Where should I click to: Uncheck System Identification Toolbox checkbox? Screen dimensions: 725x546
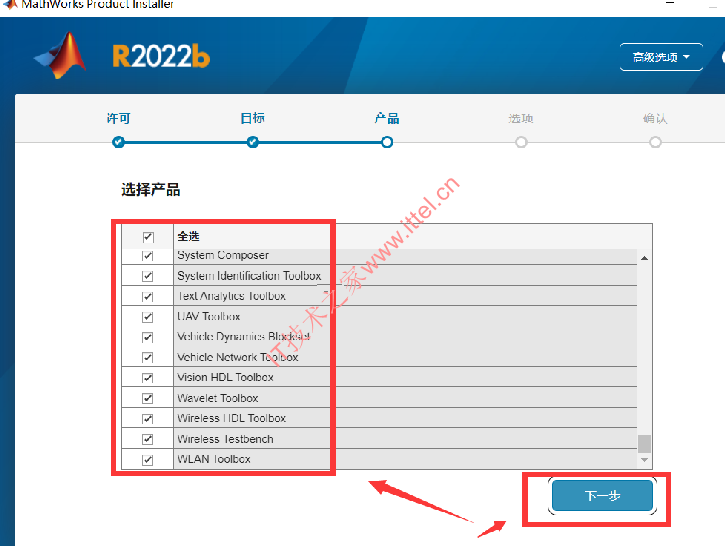tap(147, 276)
